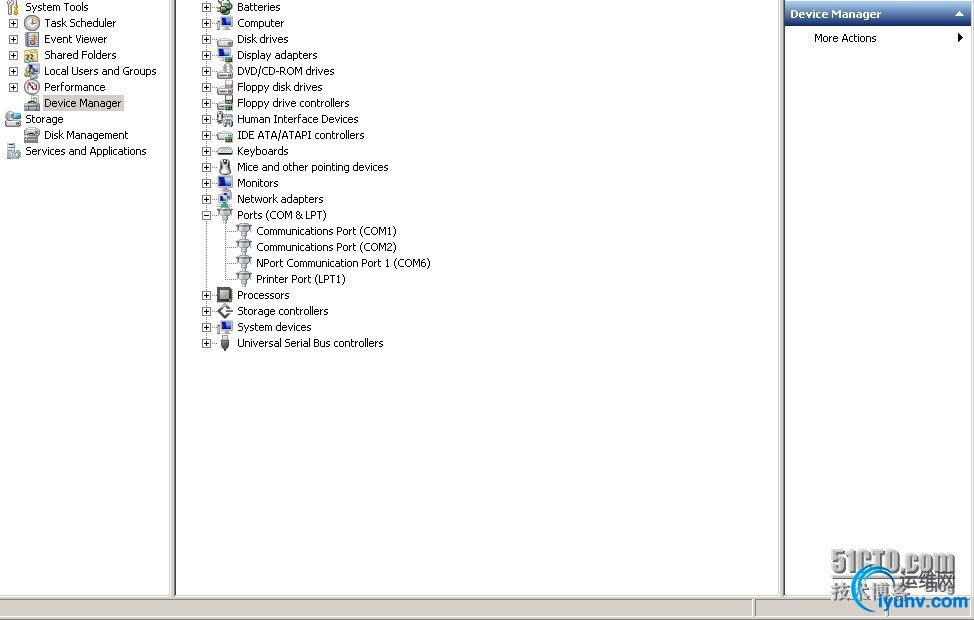
Task: Select the System devices label
Action: [x=274, y=327]
